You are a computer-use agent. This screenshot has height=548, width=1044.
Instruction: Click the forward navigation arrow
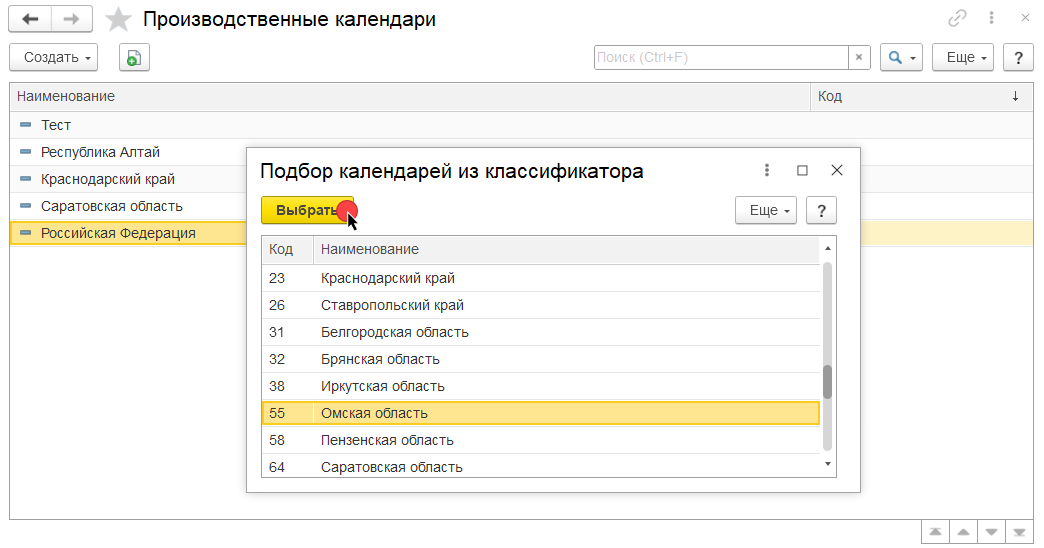tap(71, 19)
